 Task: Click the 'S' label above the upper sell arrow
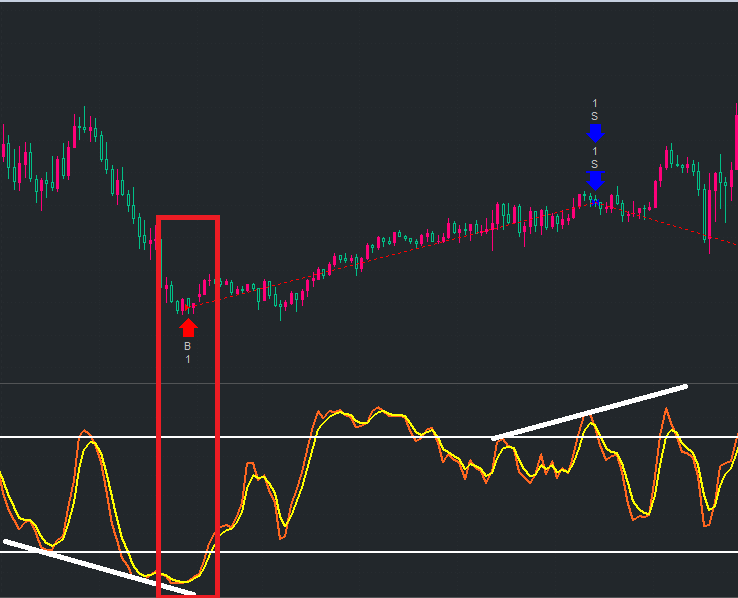(594, 116)
